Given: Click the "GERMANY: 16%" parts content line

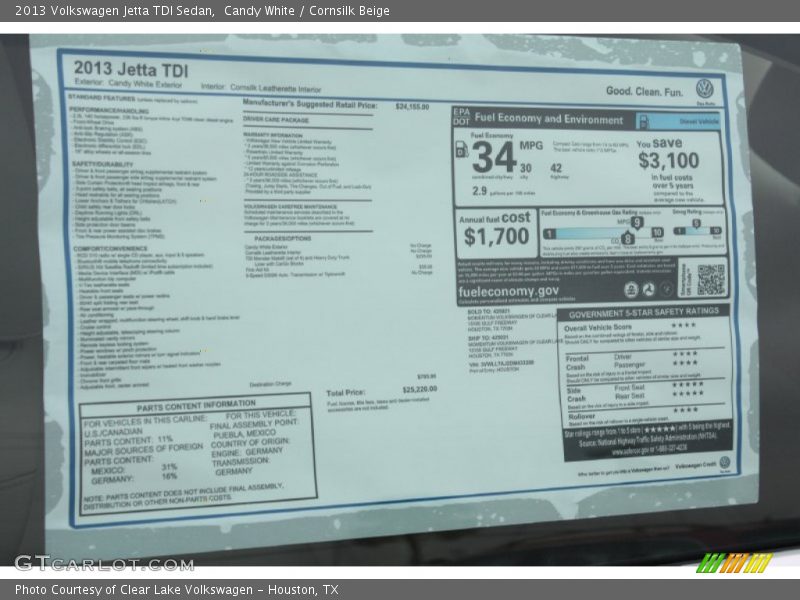Looking at the screenshot, I should pos(134,478).
